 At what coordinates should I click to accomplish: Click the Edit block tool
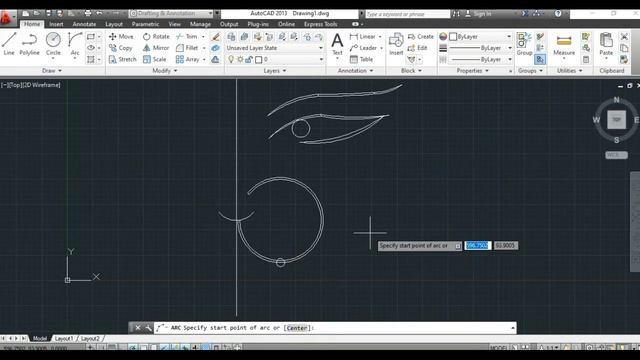pos(418,48)
